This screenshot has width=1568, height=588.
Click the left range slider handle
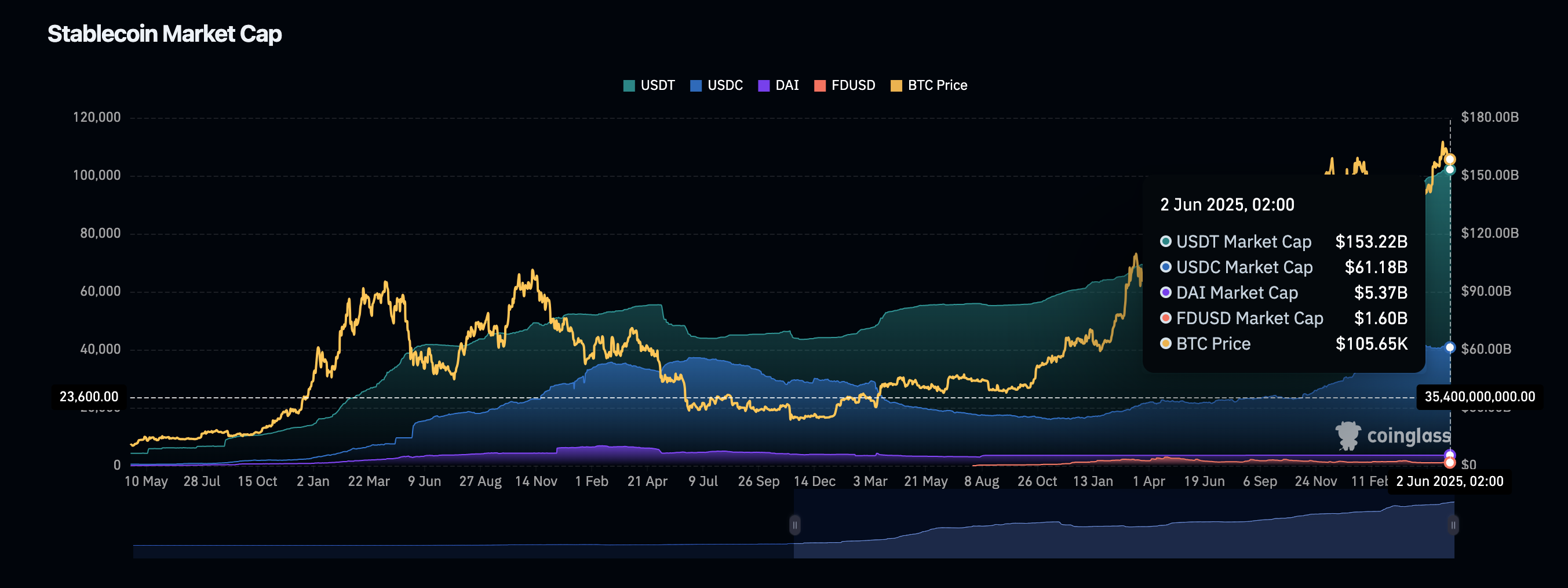794,525
